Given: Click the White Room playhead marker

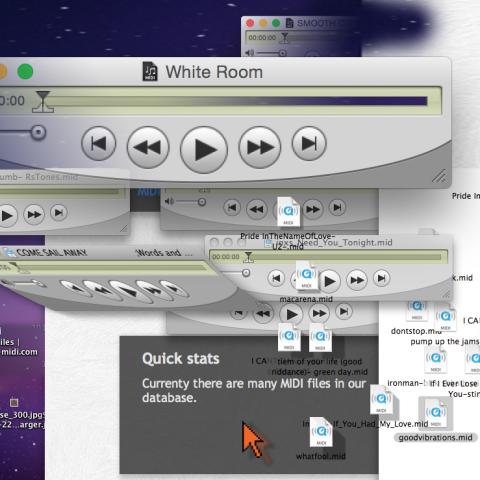Looking at the screenshot, I should [x=43, y=101].
